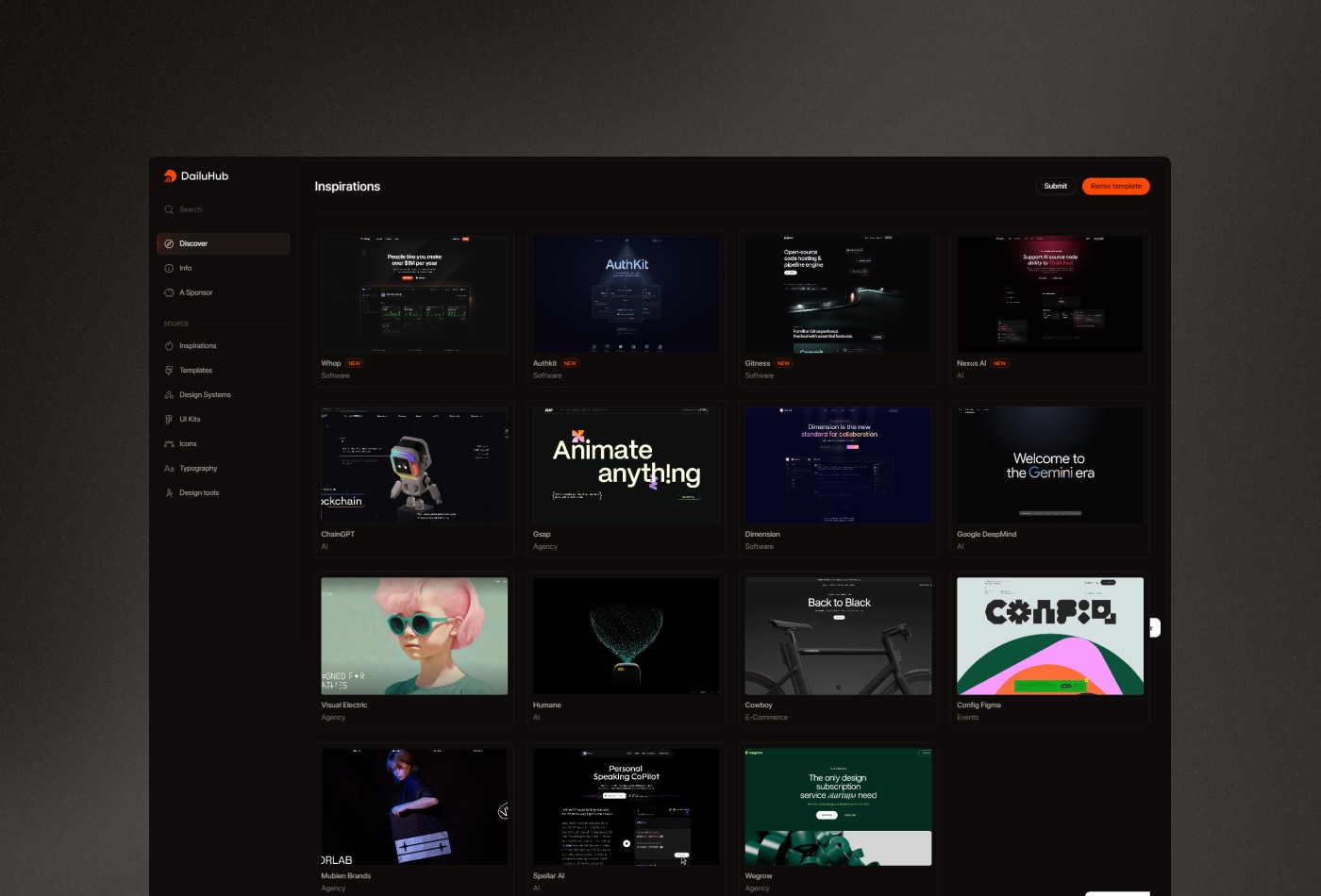
Task: Click the Inspirations sidebar icon
Action: point(169,346)
